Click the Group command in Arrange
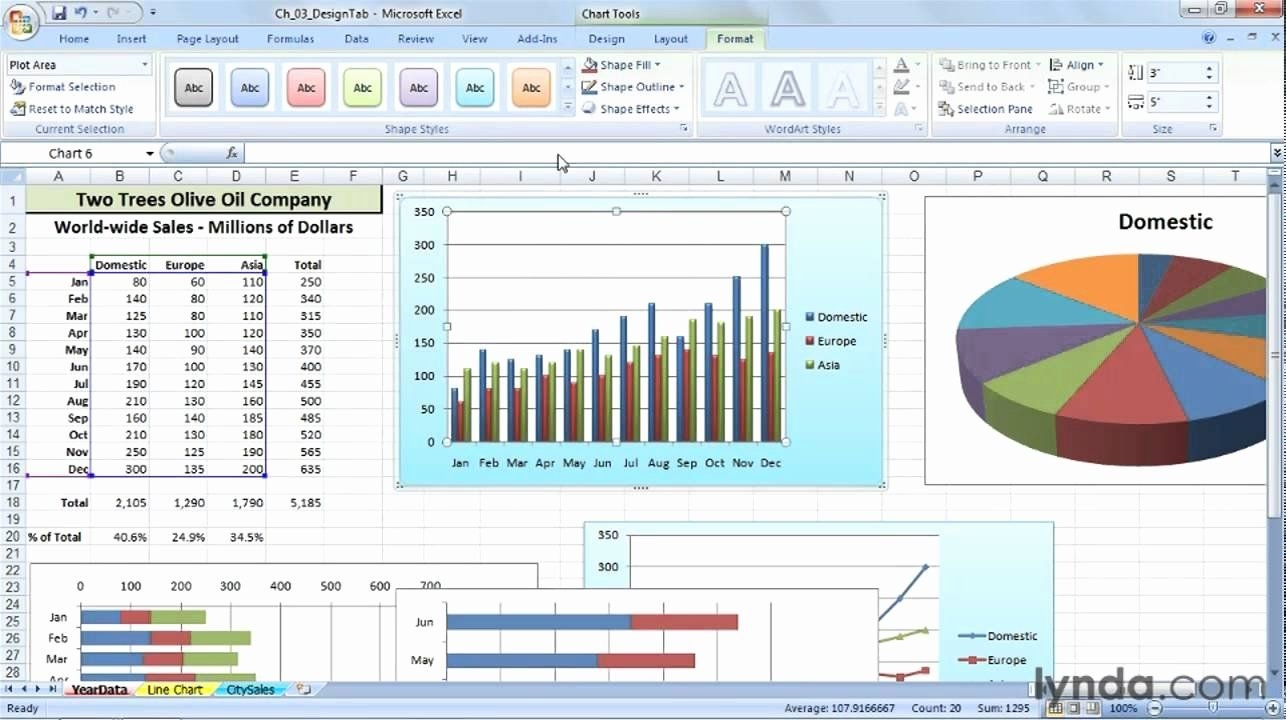 coord(1078,86)
